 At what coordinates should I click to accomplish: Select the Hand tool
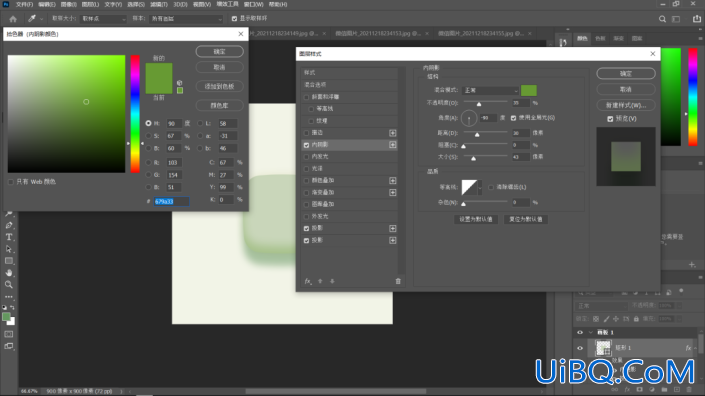pos(9,273)
